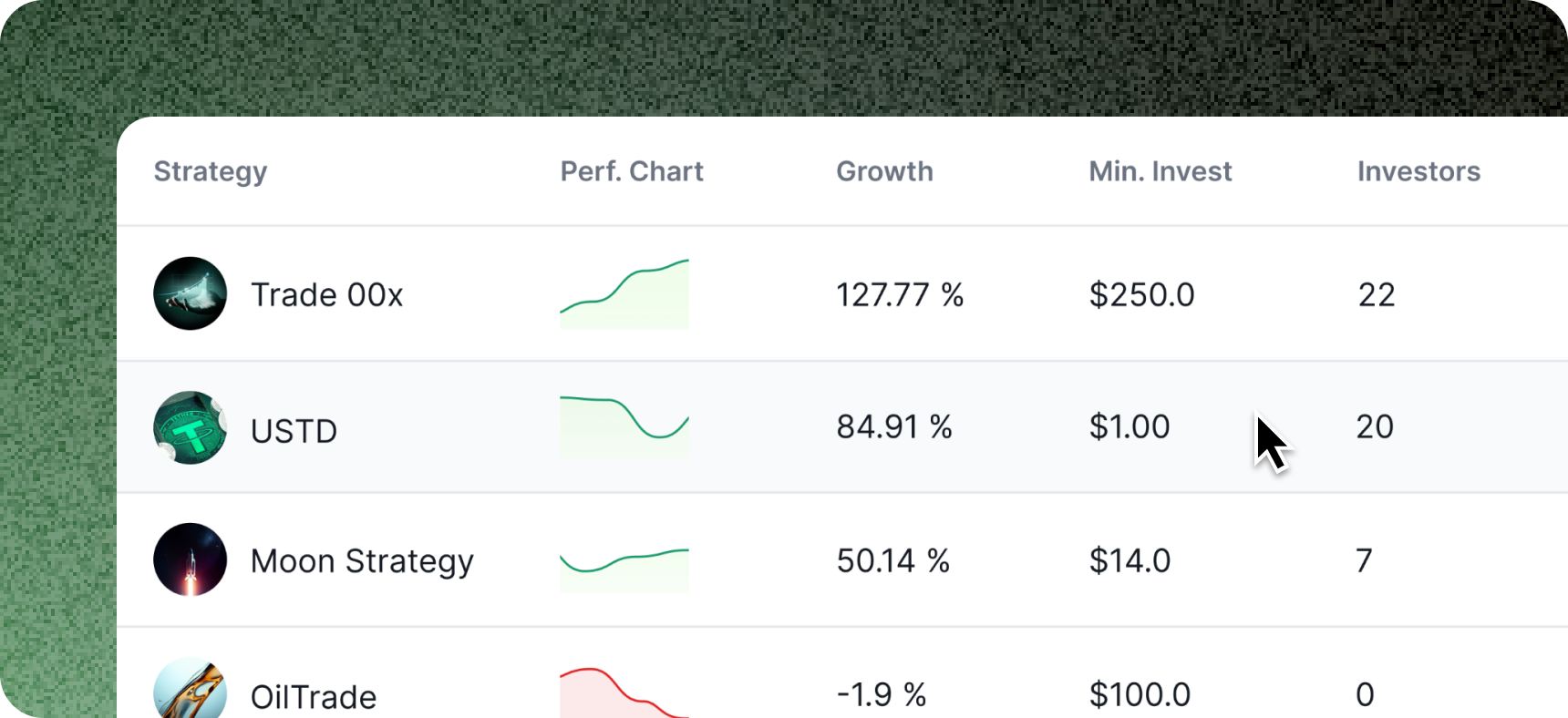Sort table by Investors header

pos(1418,171)
